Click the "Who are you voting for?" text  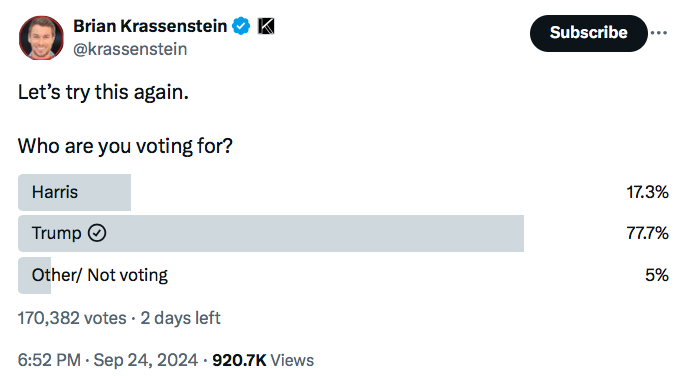[125, 146]
